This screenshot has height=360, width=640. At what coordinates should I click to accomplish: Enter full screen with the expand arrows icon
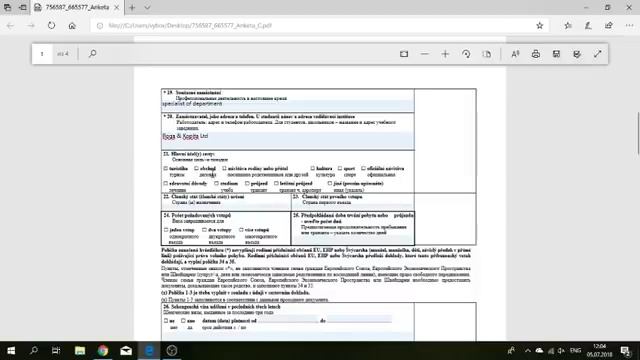(598, 54)
